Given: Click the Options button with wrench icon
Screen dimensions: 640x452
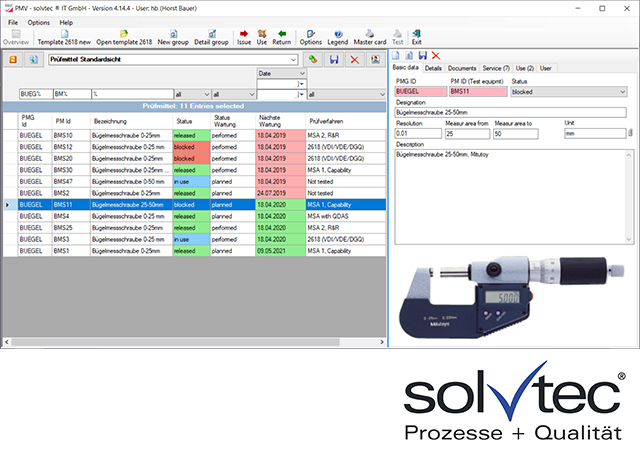Looking at the screenshot, I should coord(310,38).
